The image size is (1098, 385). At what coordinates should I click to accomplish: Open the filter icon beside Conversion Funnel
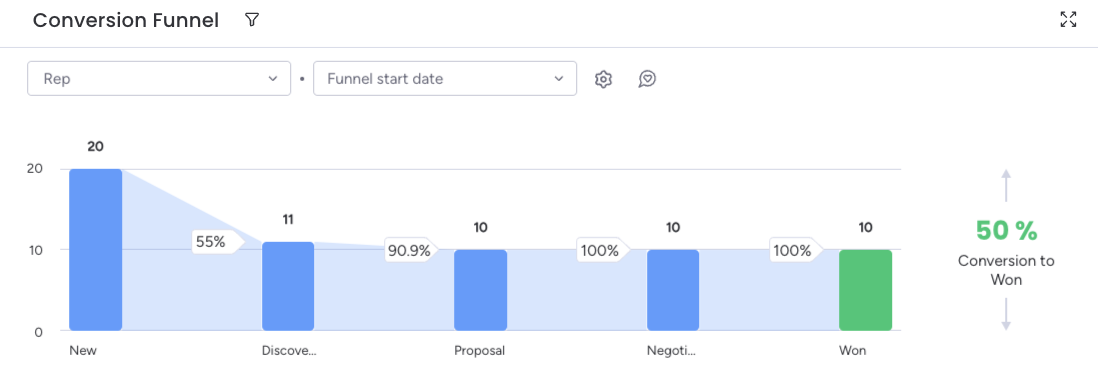(x=252, y=20)
